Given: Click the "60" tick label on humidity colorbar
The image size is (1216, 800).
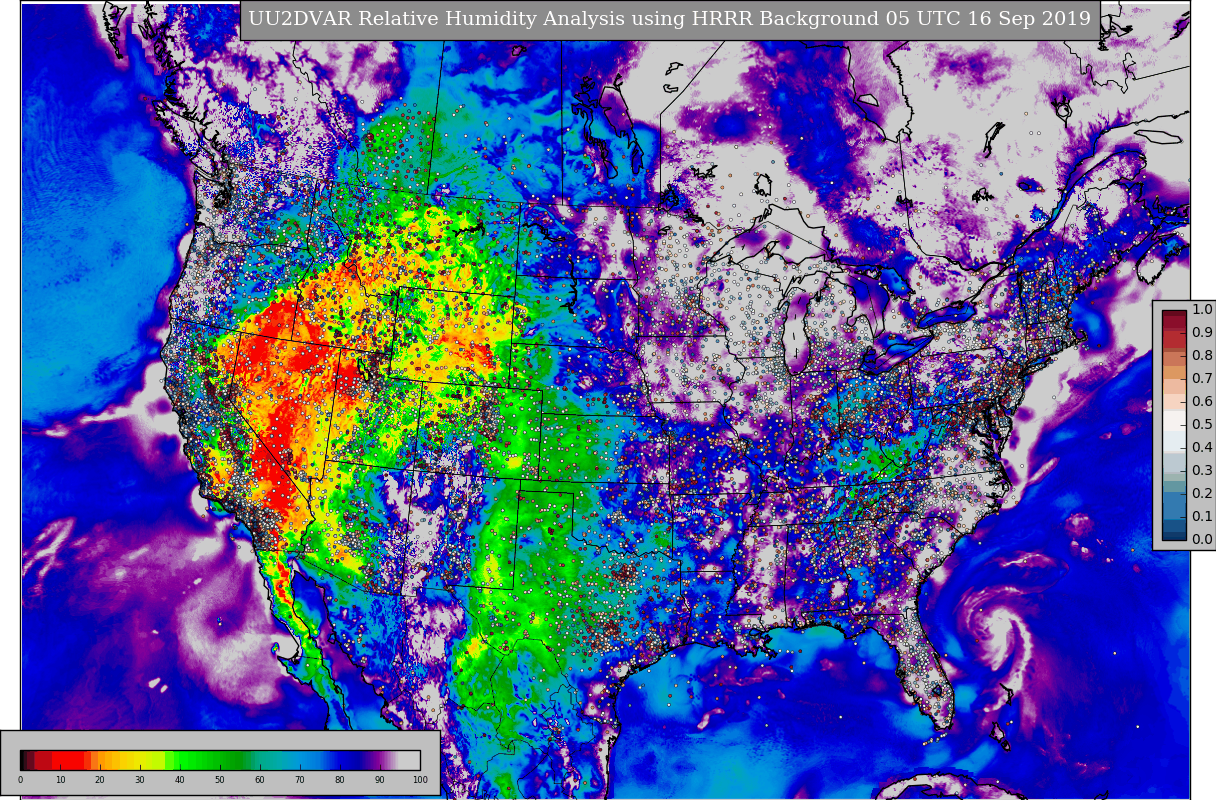Looking at the screenshot, I should (260, 780).
